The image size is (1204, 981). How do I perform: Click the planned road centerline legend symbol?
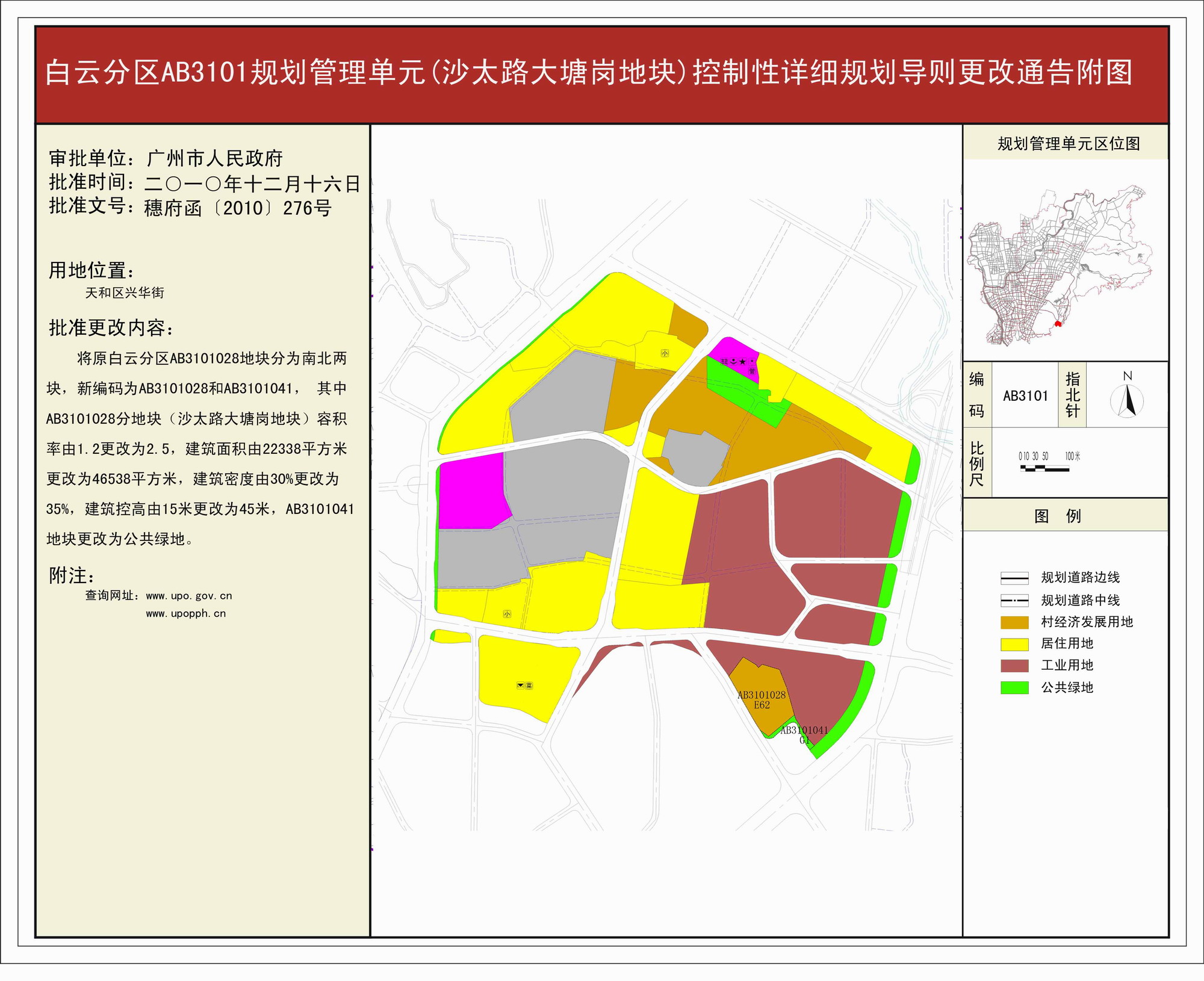point(1014,601)
